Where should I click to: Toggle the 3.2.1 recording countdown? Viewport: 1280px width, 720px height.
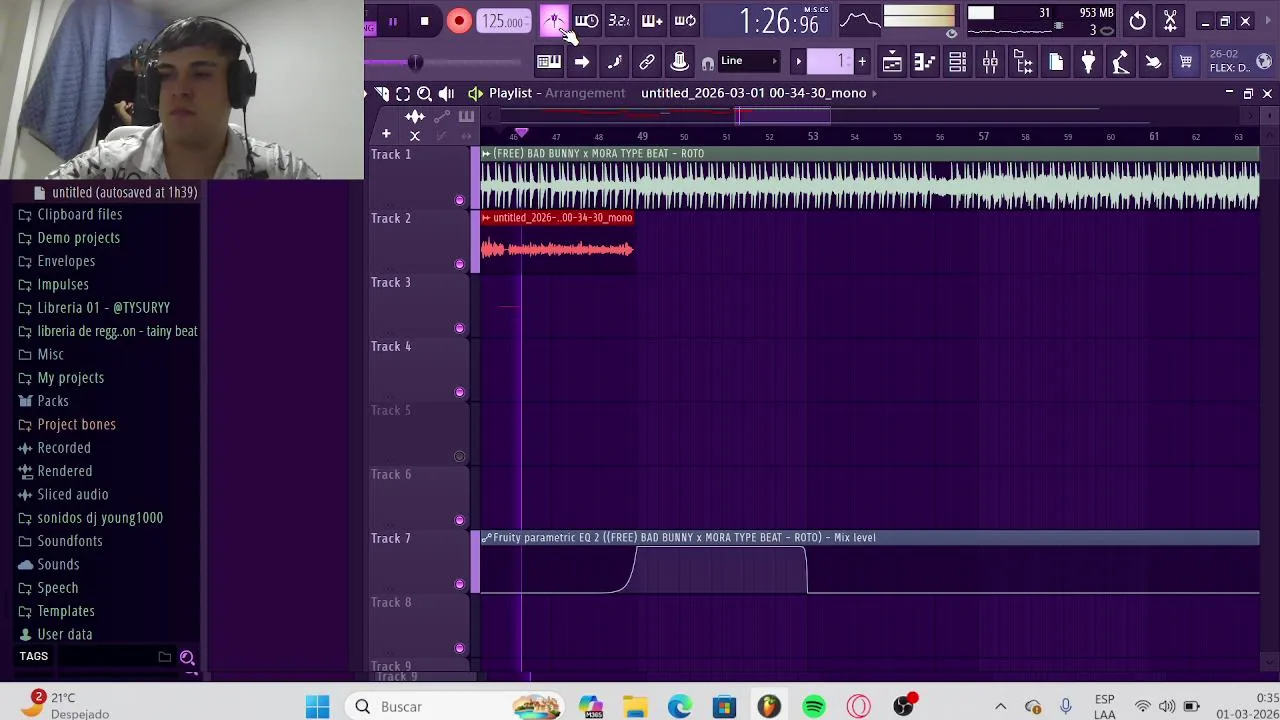(619, 21)
